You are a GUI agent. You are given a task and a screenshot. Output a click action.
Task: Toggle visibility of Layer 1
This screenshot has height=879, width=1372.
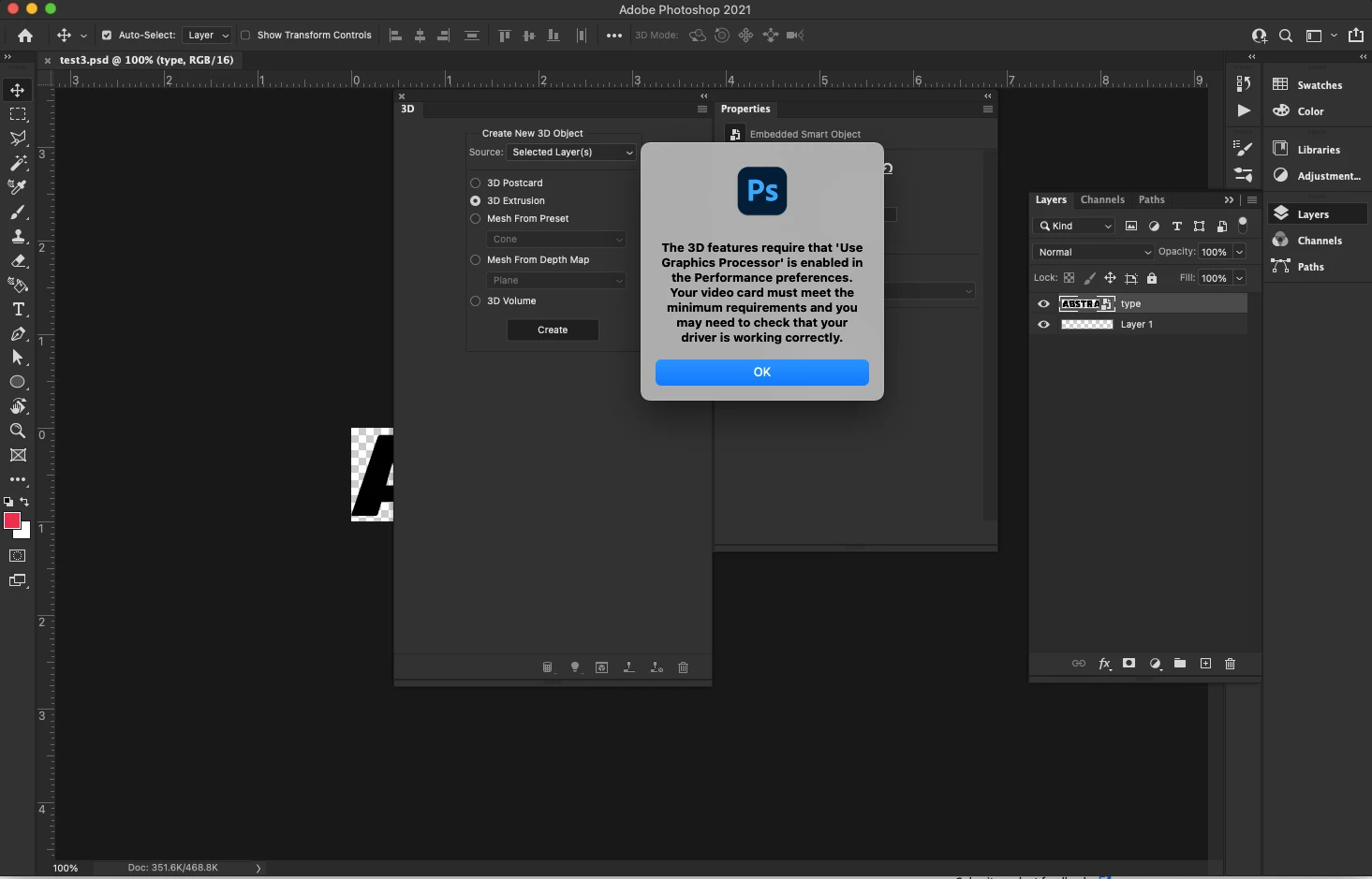click(1044, 325)
